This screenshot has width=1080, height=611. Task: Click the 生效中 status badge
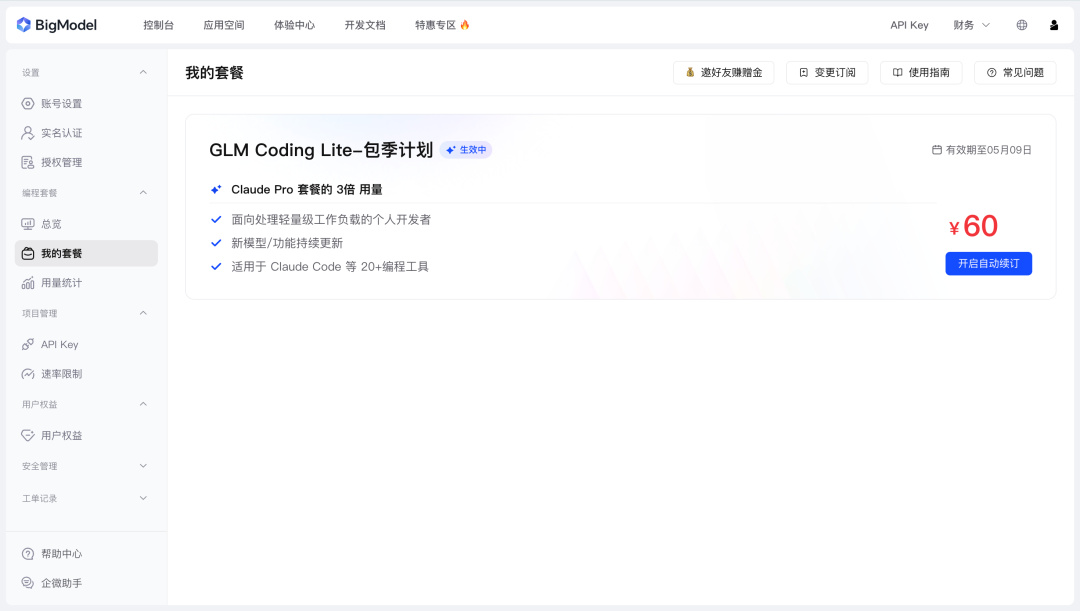pos(466,149)
